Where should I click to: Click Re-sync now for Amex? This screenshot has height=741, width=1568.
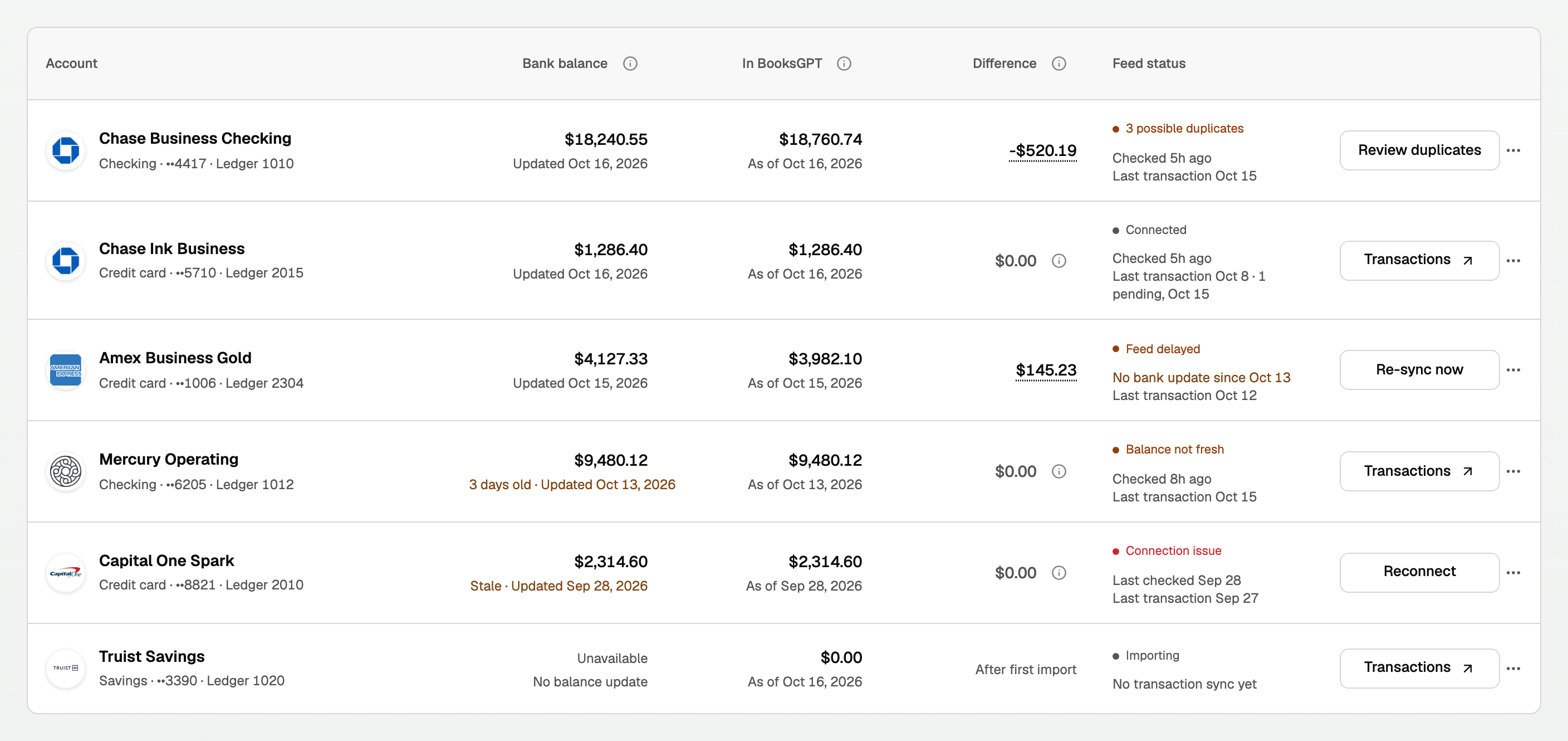tap(1419, 369)
